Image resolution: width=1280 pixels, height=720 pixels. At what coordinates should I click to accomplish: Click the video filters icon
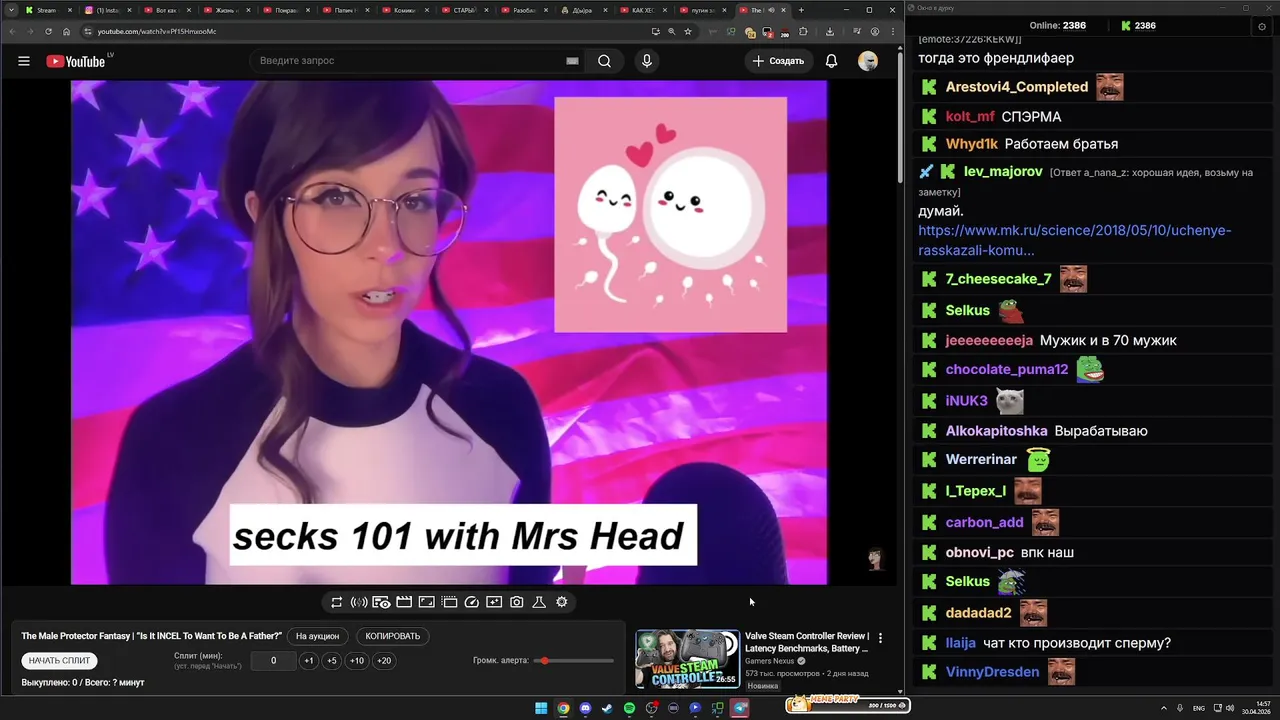click(x=494, y=602)
